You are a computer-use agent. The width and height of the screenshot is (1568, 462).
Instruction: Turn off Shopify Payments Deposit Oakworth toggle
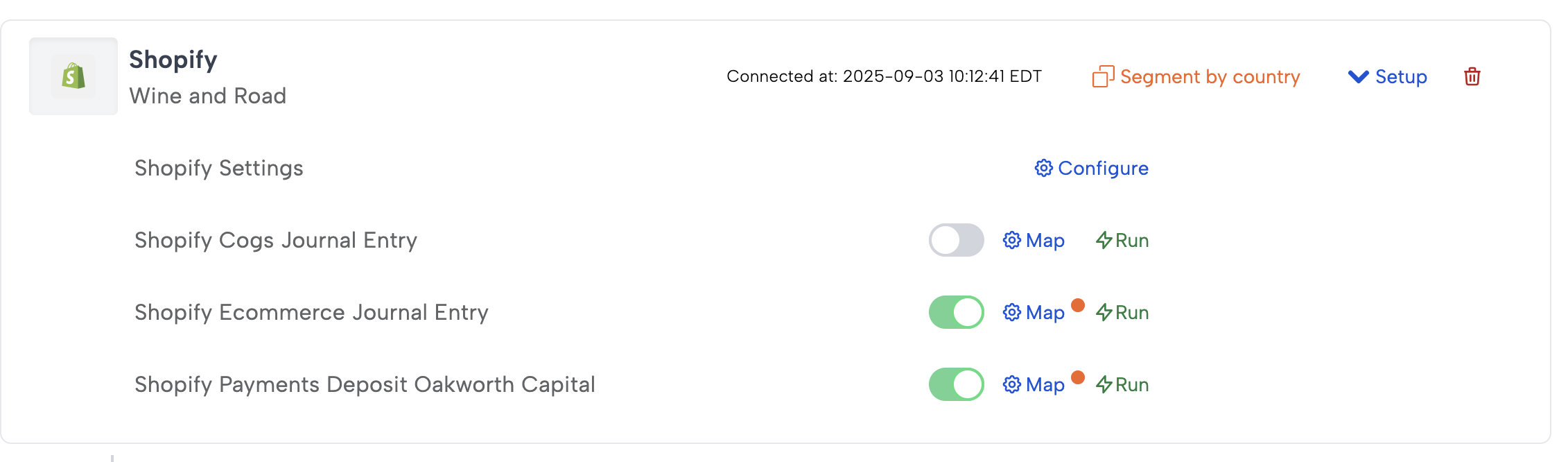point(956,385)
